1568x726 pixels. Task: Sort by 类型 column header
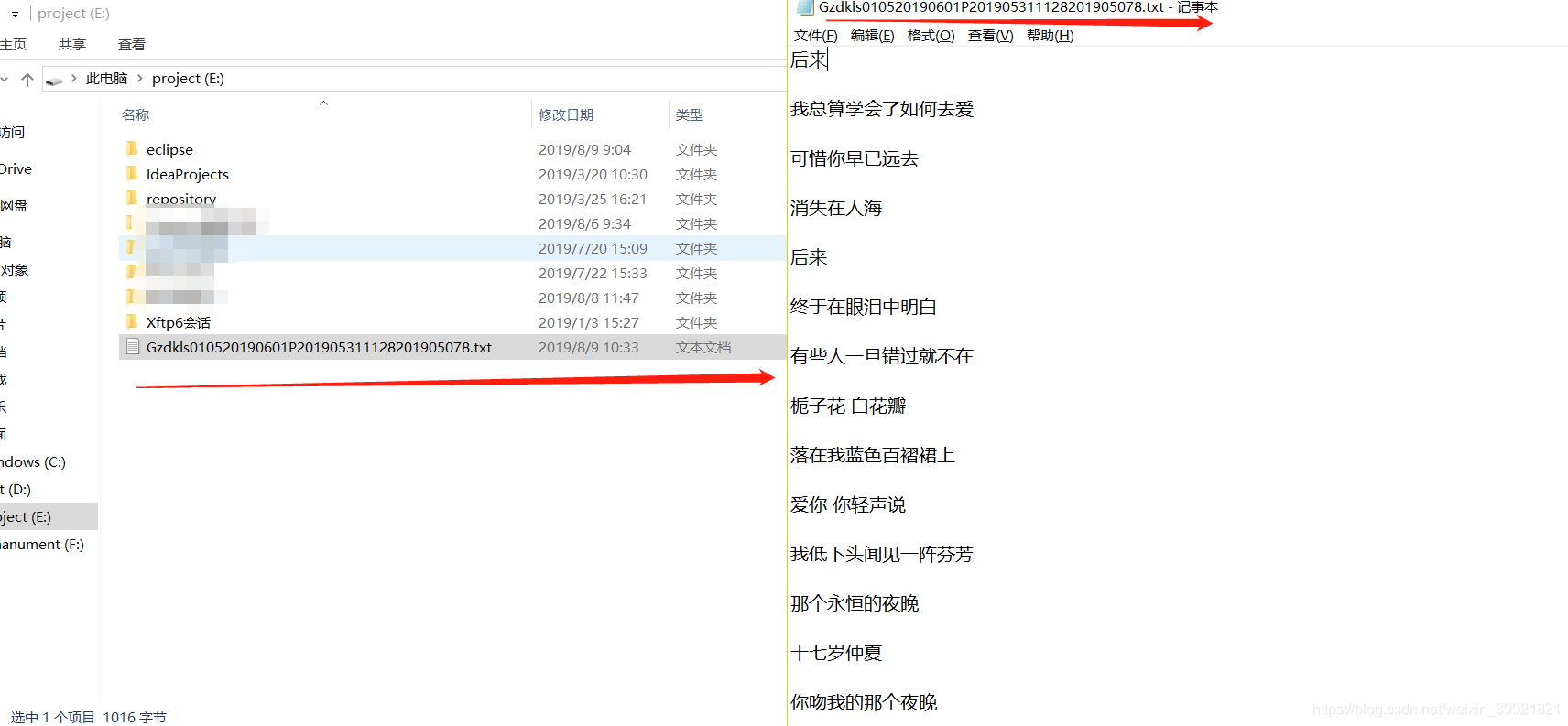click(x=690, y=114)
